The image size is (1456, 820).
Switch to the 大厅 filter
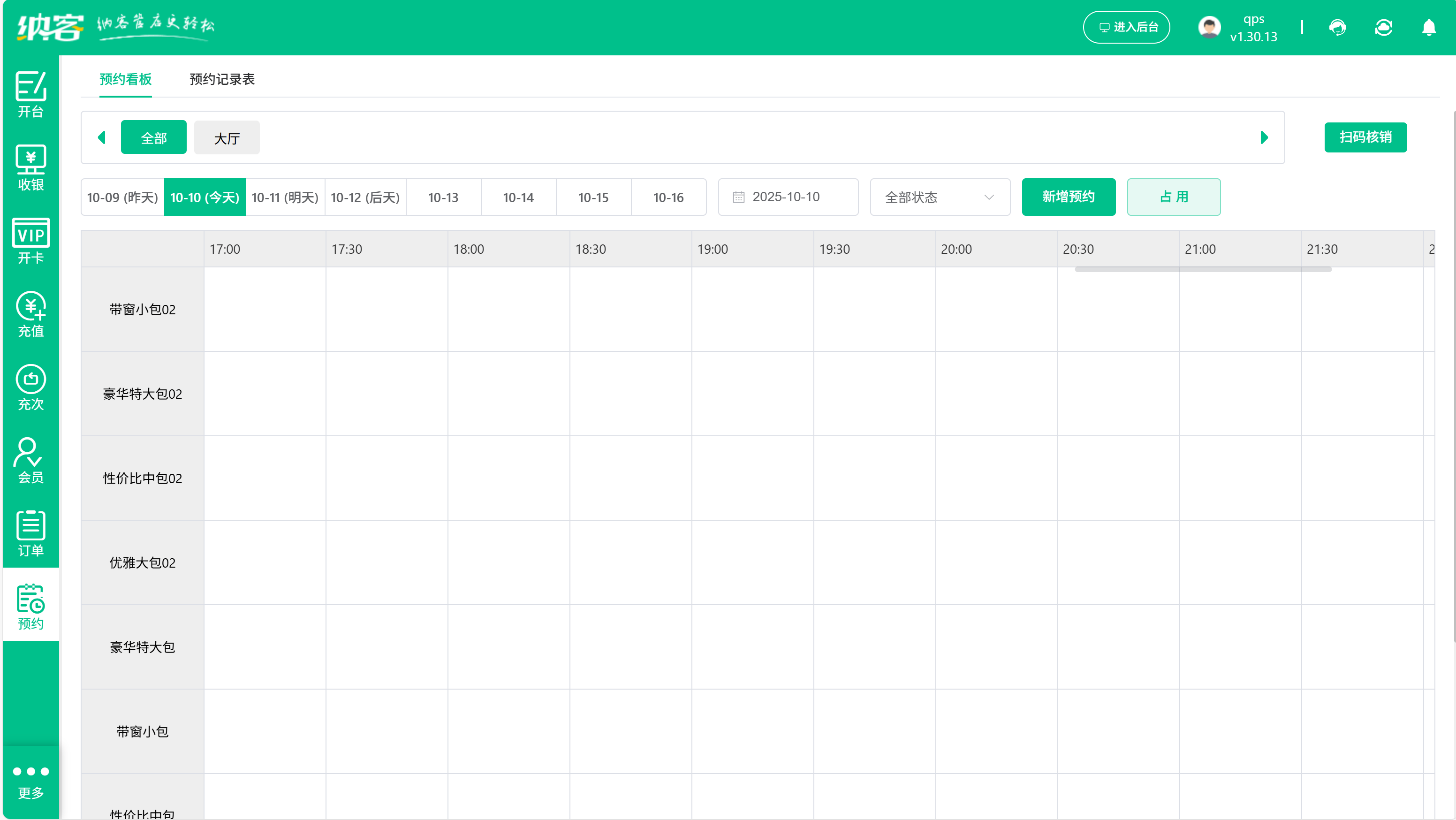pos(226,137)
